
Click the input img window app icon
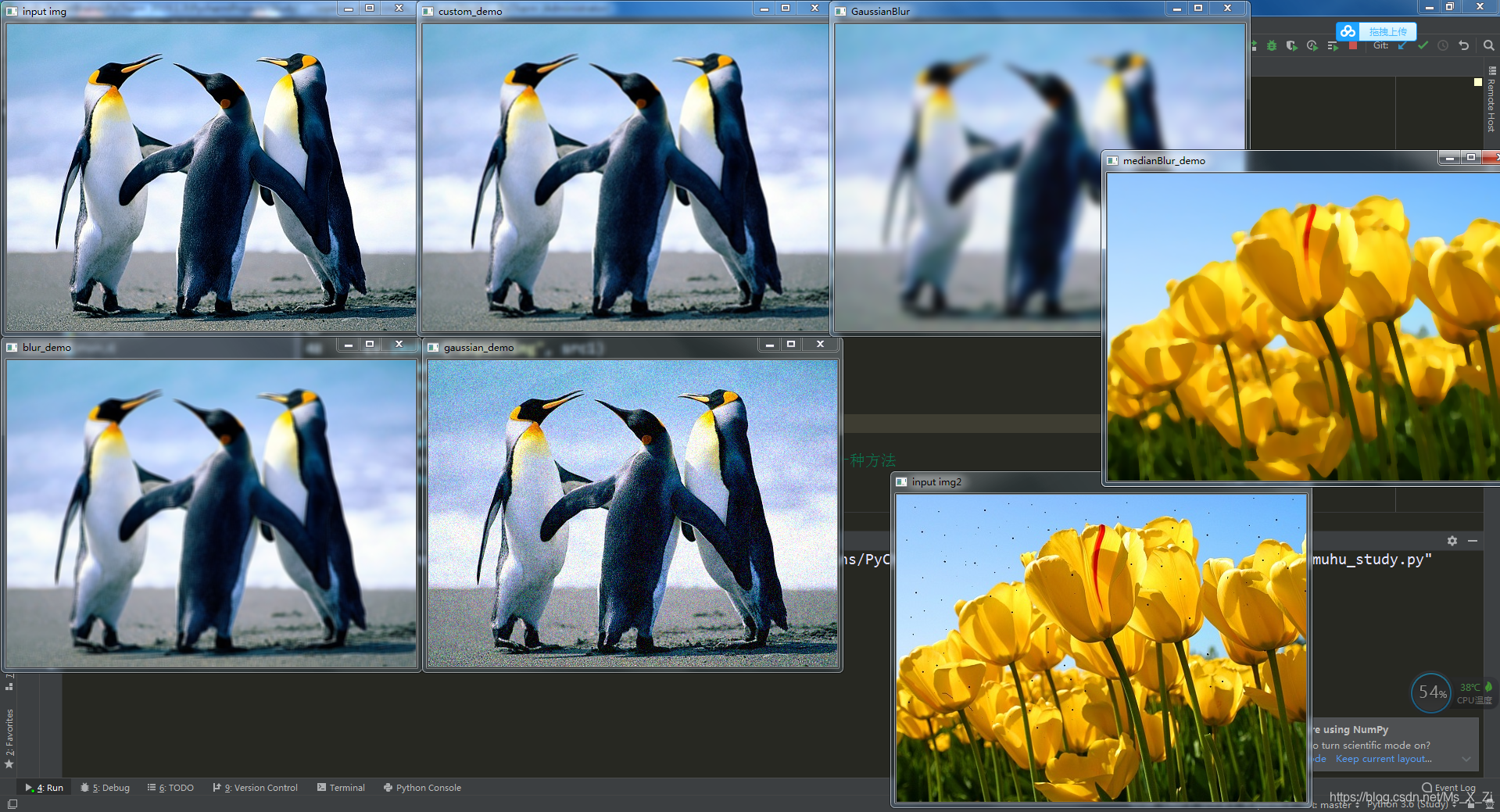pos(12,11)
